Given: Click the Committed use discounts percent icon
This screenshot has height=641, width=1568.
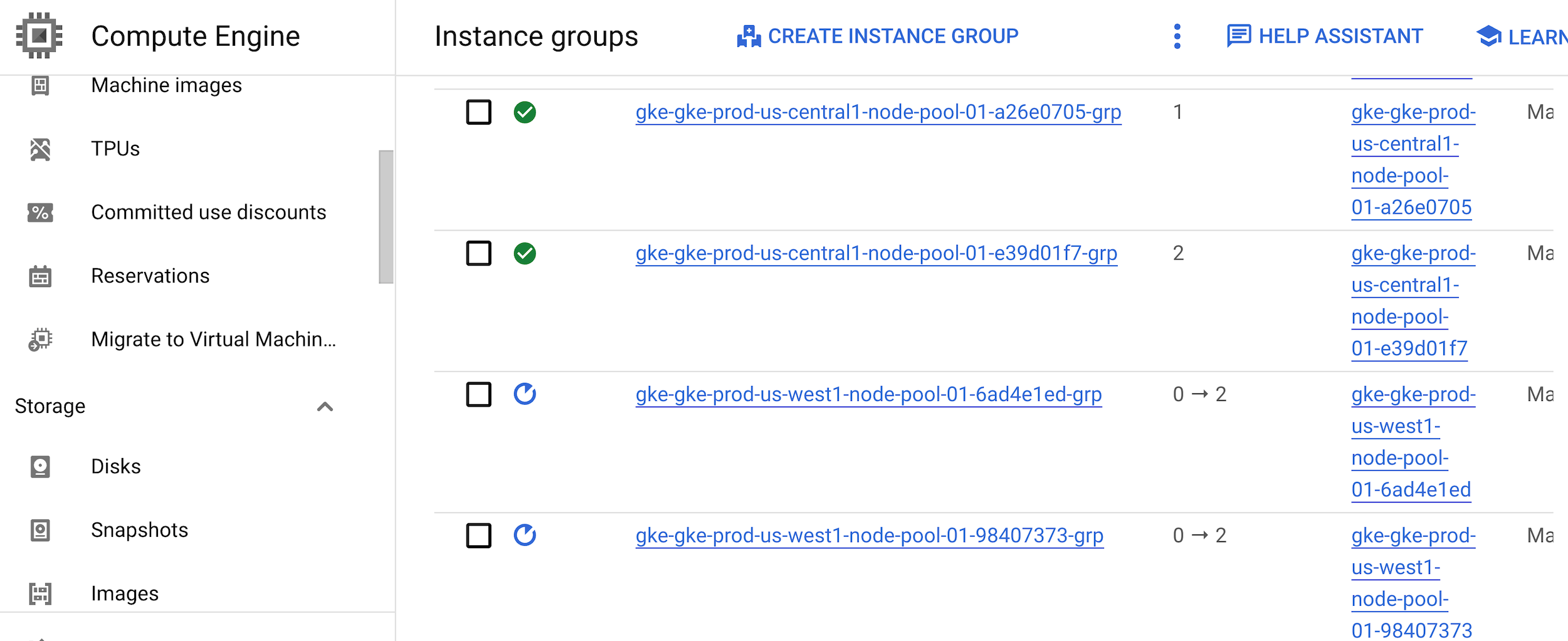Looking at the screenshot, I should [x=39, y=212].
